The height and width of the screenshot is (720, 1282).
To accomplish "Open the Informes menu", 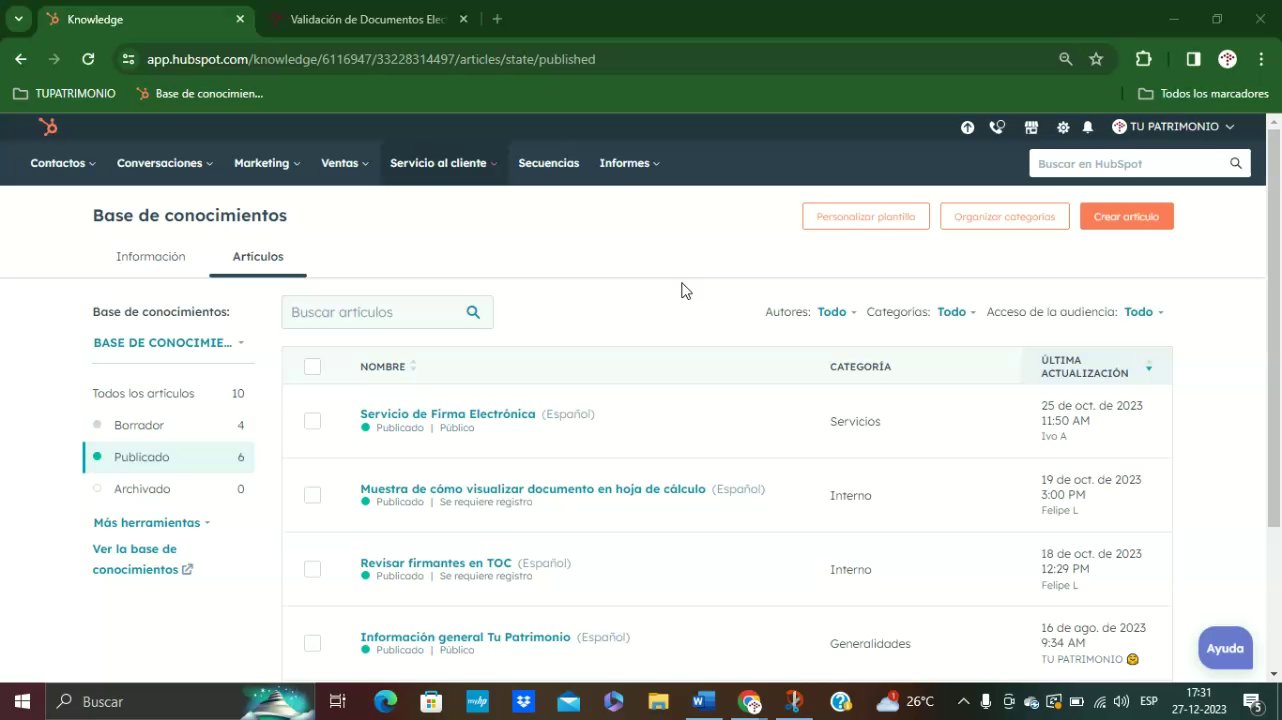I will point(630,163).
